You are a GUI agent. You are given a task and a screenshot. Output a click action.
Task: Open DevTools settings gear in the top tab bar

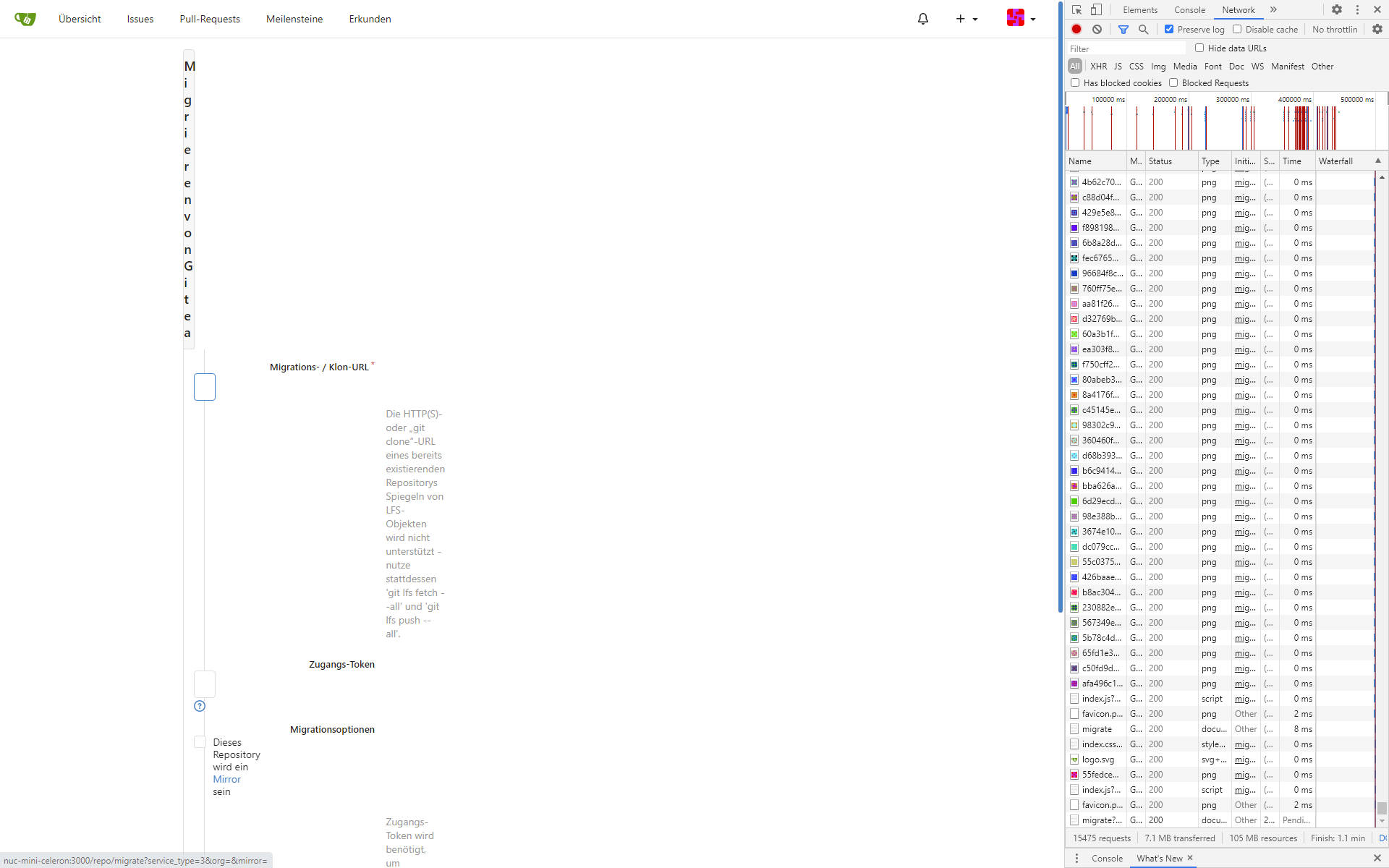[x=1337, y=9]
